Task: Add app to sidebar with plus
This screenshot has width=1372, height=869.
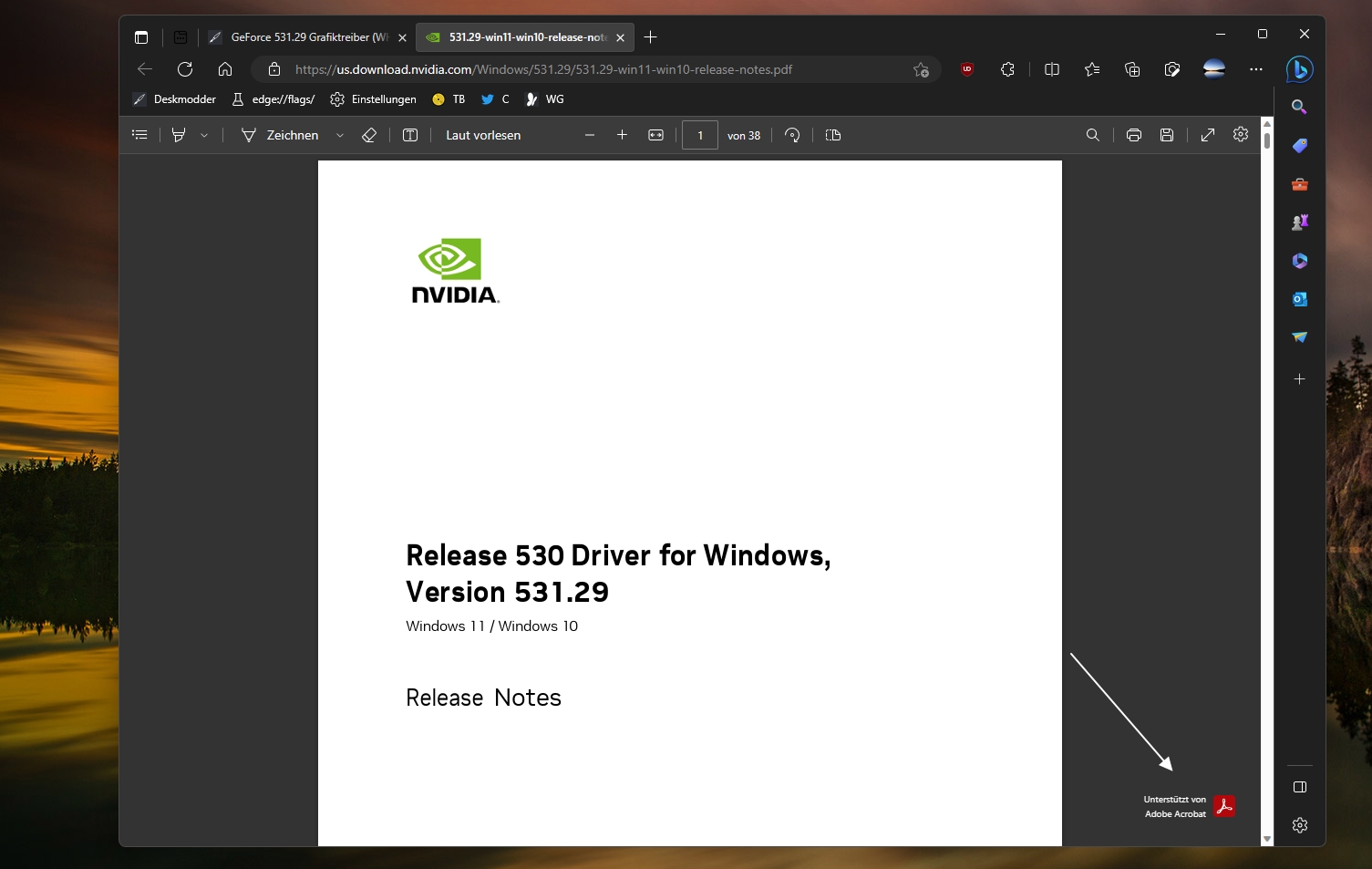Action: click(x=1300, y=378)
